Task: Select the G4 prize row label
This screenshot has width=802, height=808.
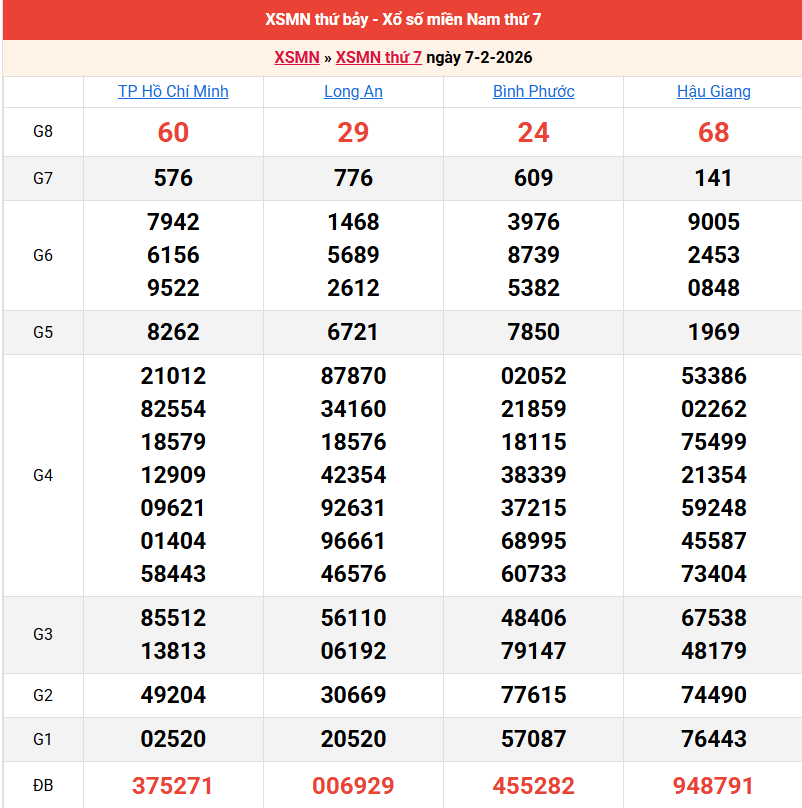Action: point(43,475)
